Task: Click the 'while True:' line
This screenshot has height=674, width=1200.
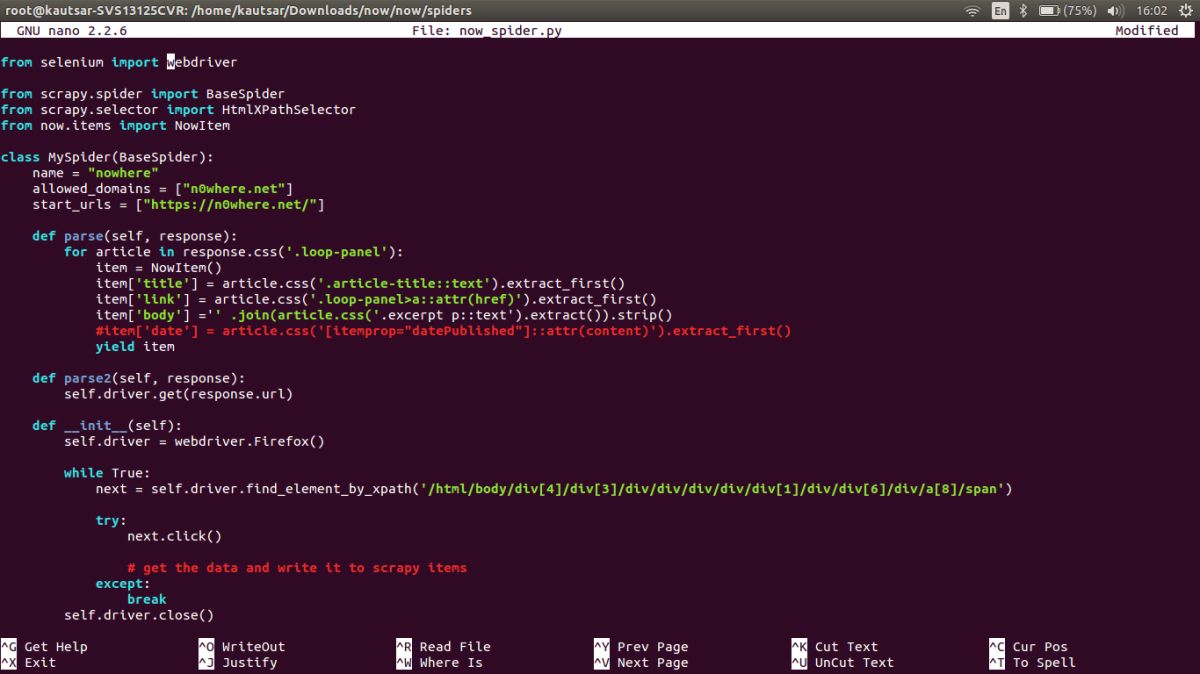Action: [x=107, y=473]
